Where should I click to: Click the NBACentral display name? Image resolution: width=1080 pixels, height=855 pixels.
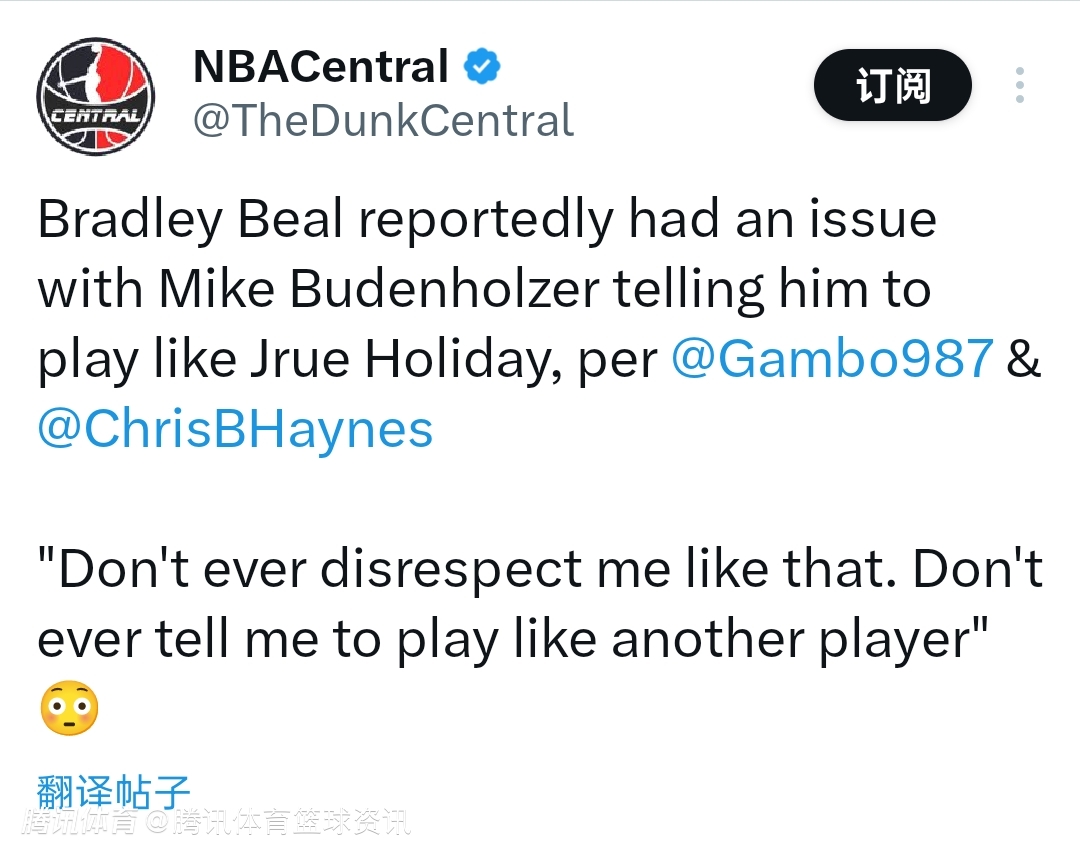coord(320,68)
